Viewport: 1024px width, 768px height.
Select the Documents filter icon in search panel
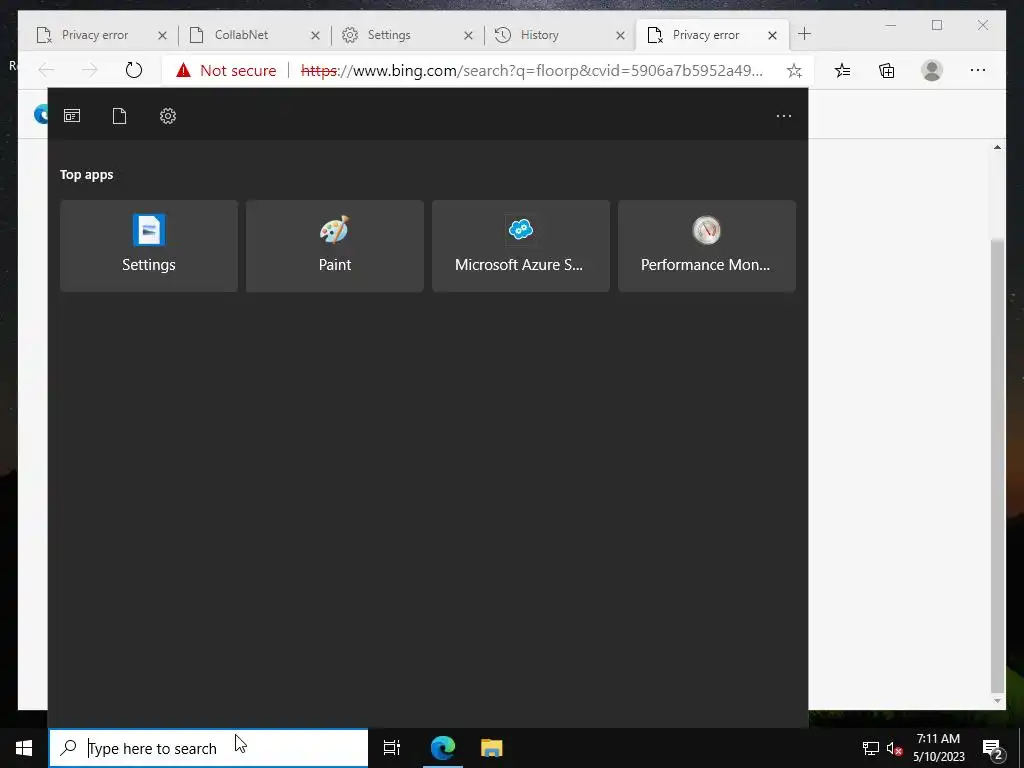click(120, 116)
